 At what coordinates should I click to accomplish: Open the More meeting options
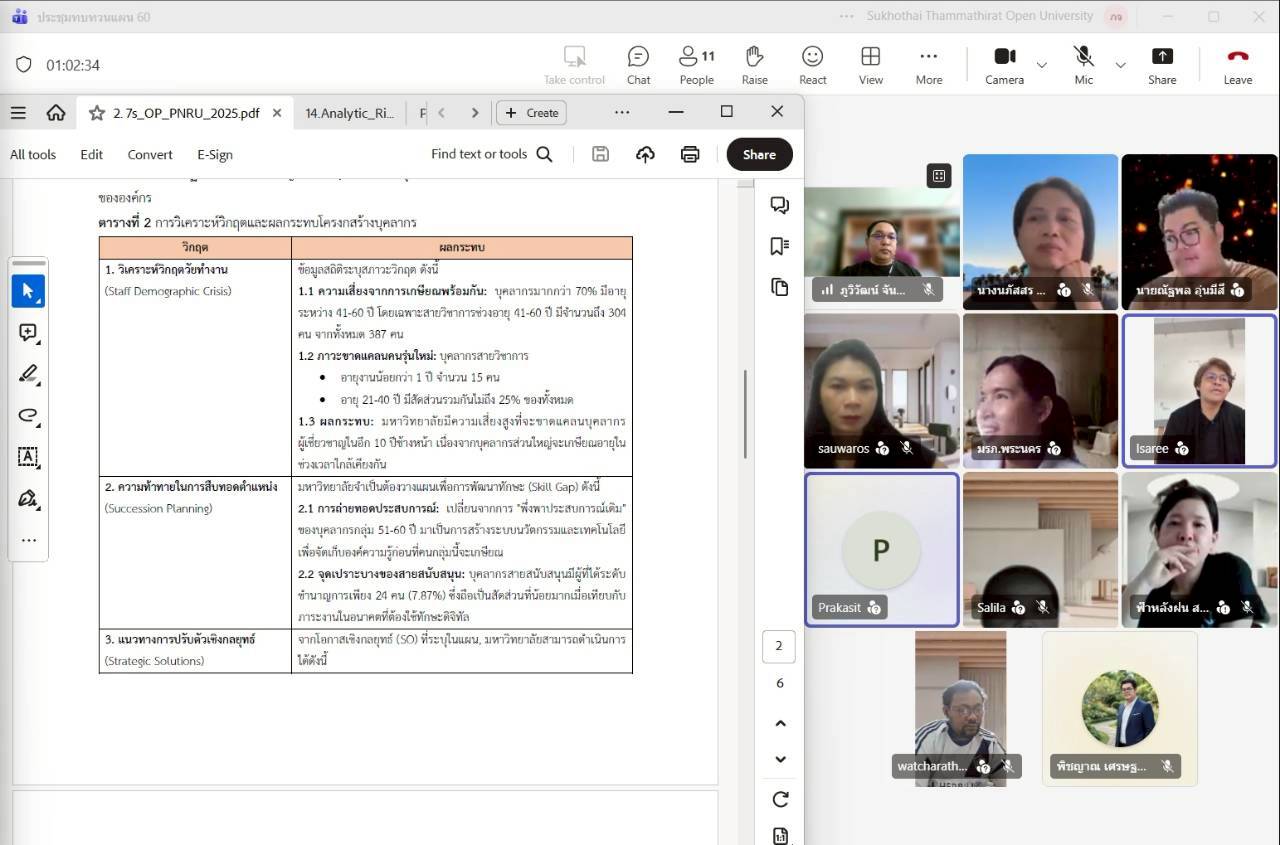point(928,65)
